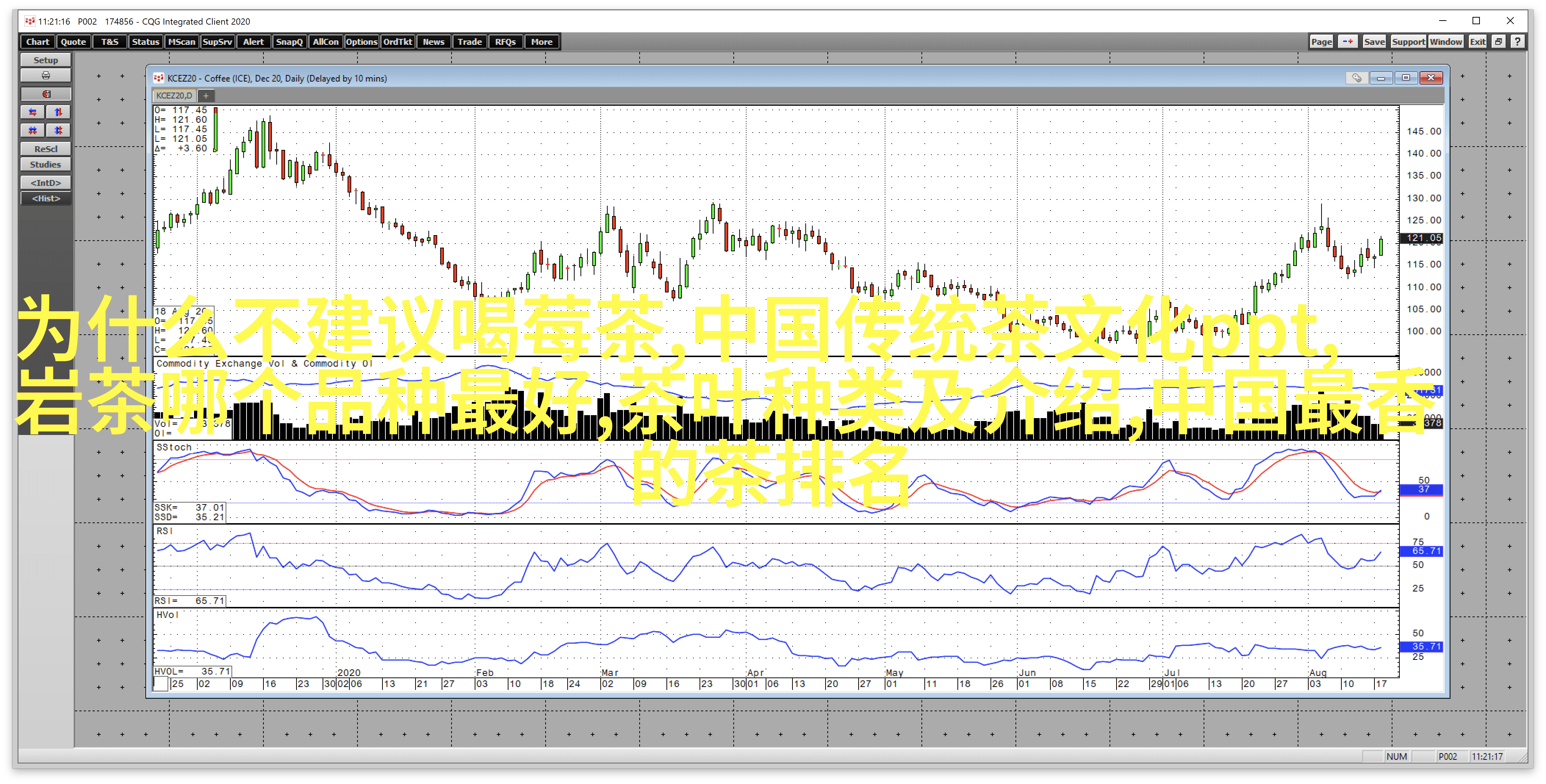Viewport: 1546px width, 784px height.
Task: Click the printer icon in sidebar
Action: pyautogui.click(x=46, y=76)
